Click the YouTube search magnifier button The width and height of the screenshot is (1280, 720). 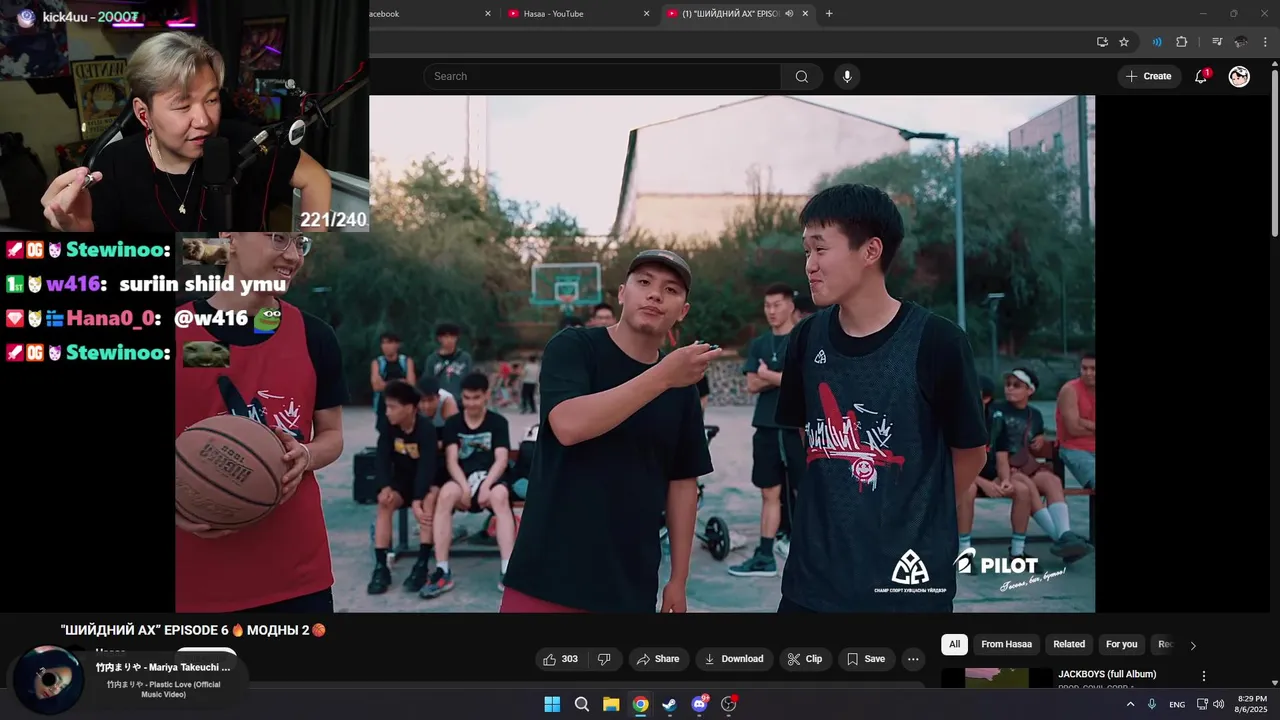coord(802,77)
